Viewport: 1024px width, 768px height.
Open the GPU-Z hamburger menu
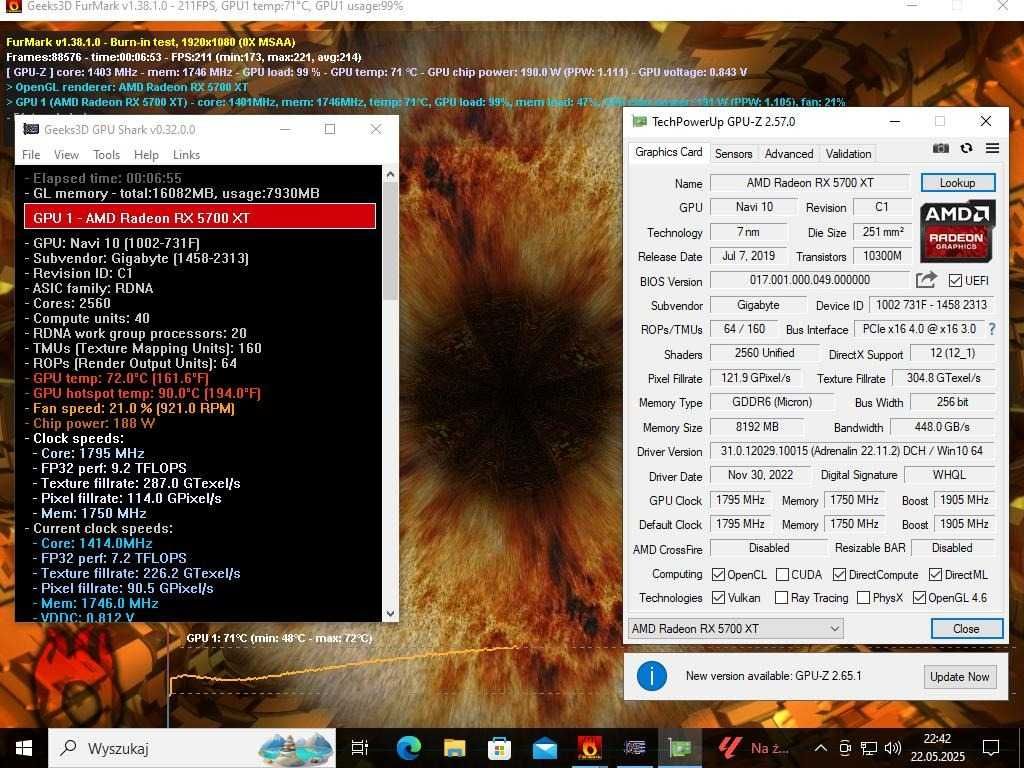tap(992, 148)
